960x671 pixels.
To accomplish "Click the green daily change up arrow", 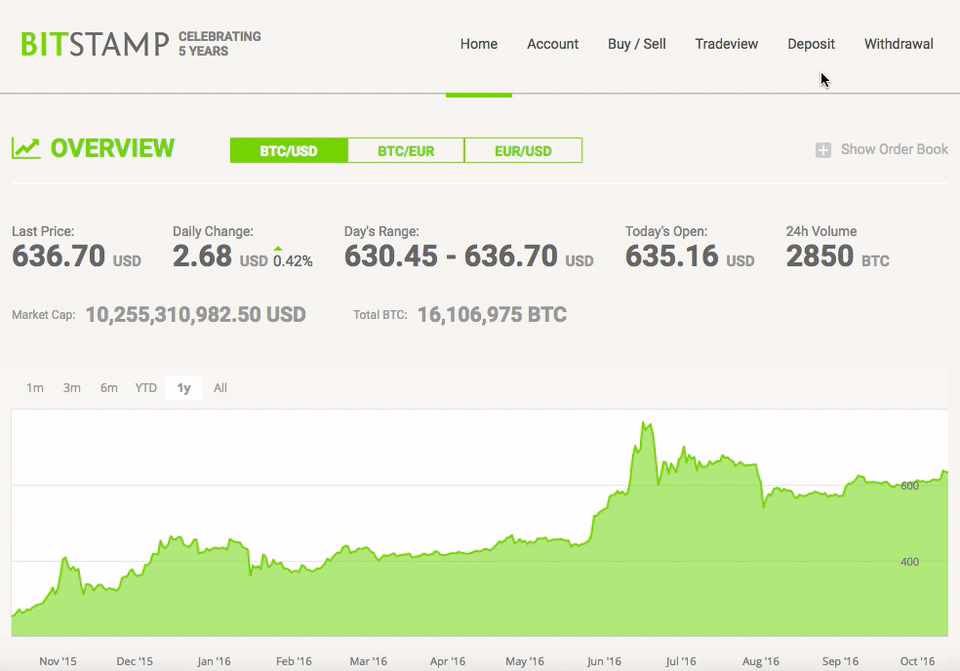I will (x=278, y=249).
